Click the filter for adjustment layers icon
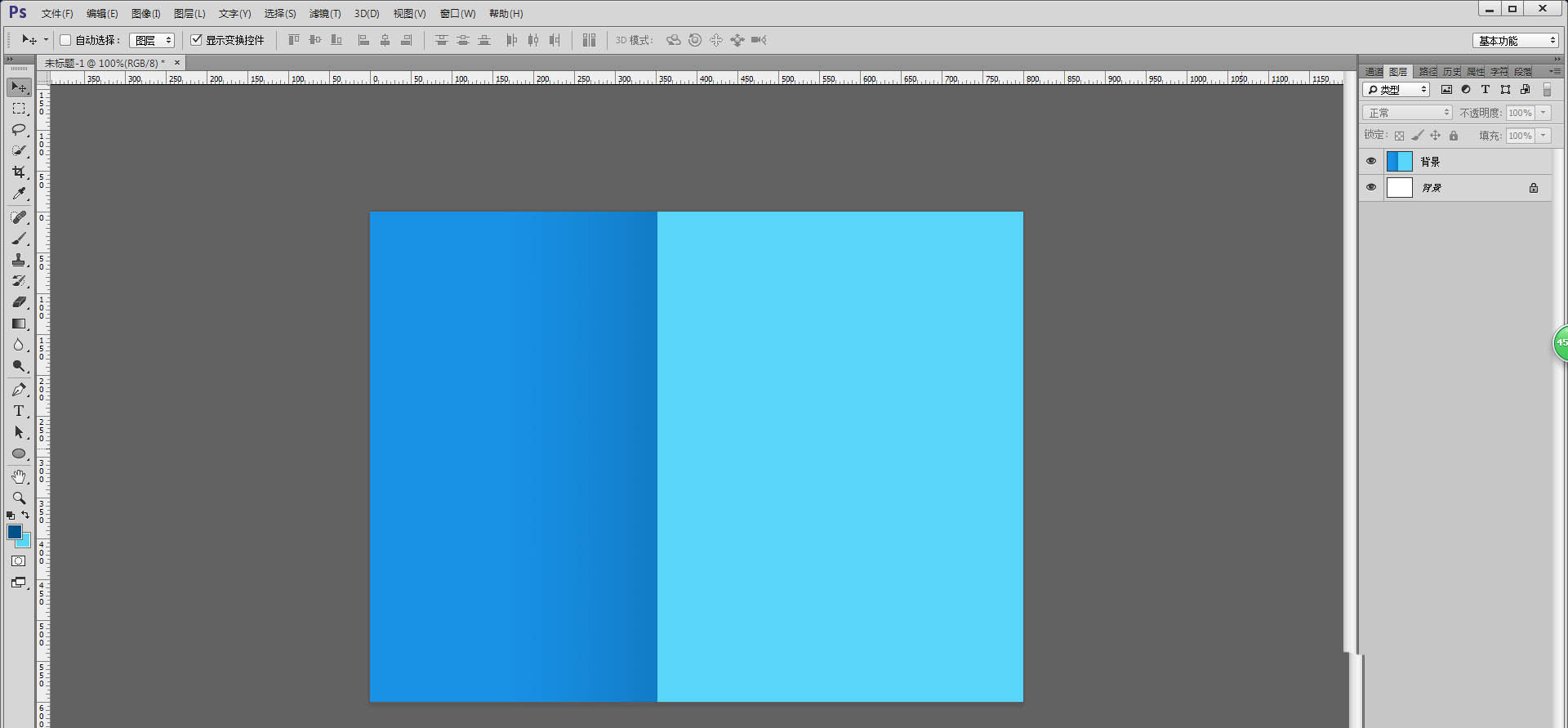This screenshot has width=1568, height=728. coord(1466,90)
